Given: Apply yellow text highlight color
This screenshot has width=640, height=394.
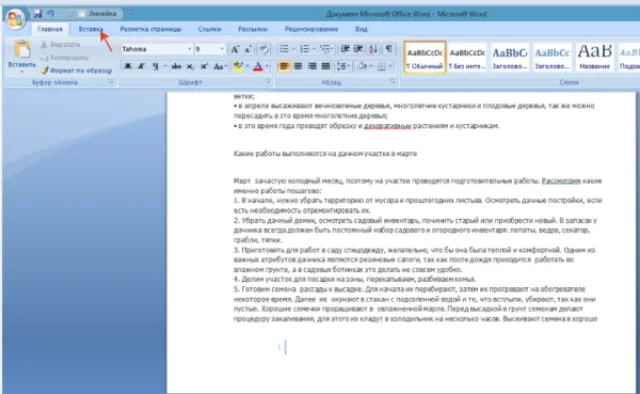Looking at the screenshot, I should tap(238, 66).
